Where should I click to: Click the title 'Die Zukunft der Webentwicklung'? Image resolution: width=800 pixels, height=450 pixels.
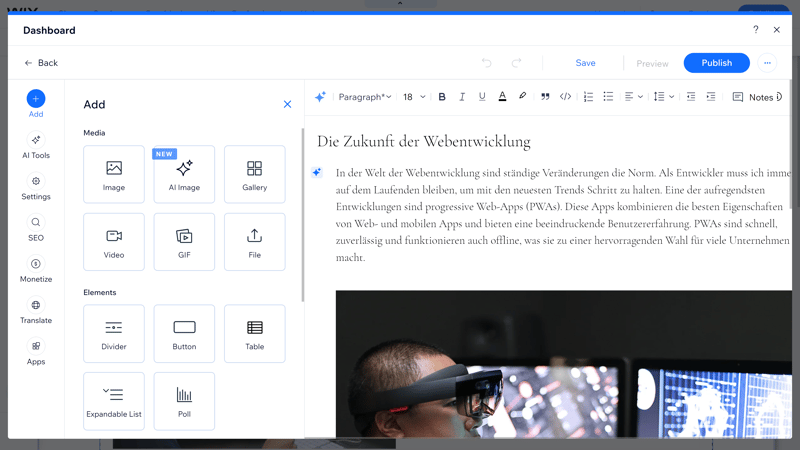[x=423, y=141]
